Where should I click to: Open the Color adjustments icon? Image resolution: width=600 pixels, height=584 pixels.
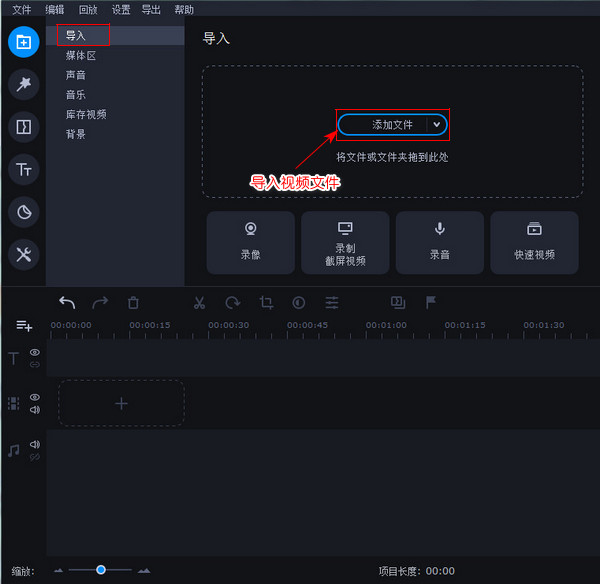298,303
